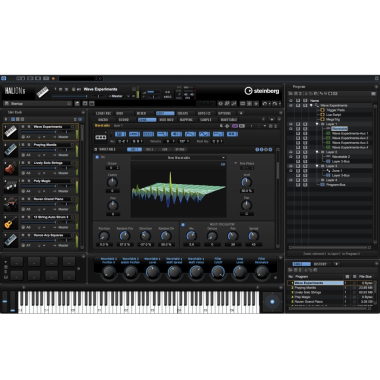Toggle the Multi-Oscillator enable button
This screenshot has width=380, height=380.
click(x=183, y=225)
